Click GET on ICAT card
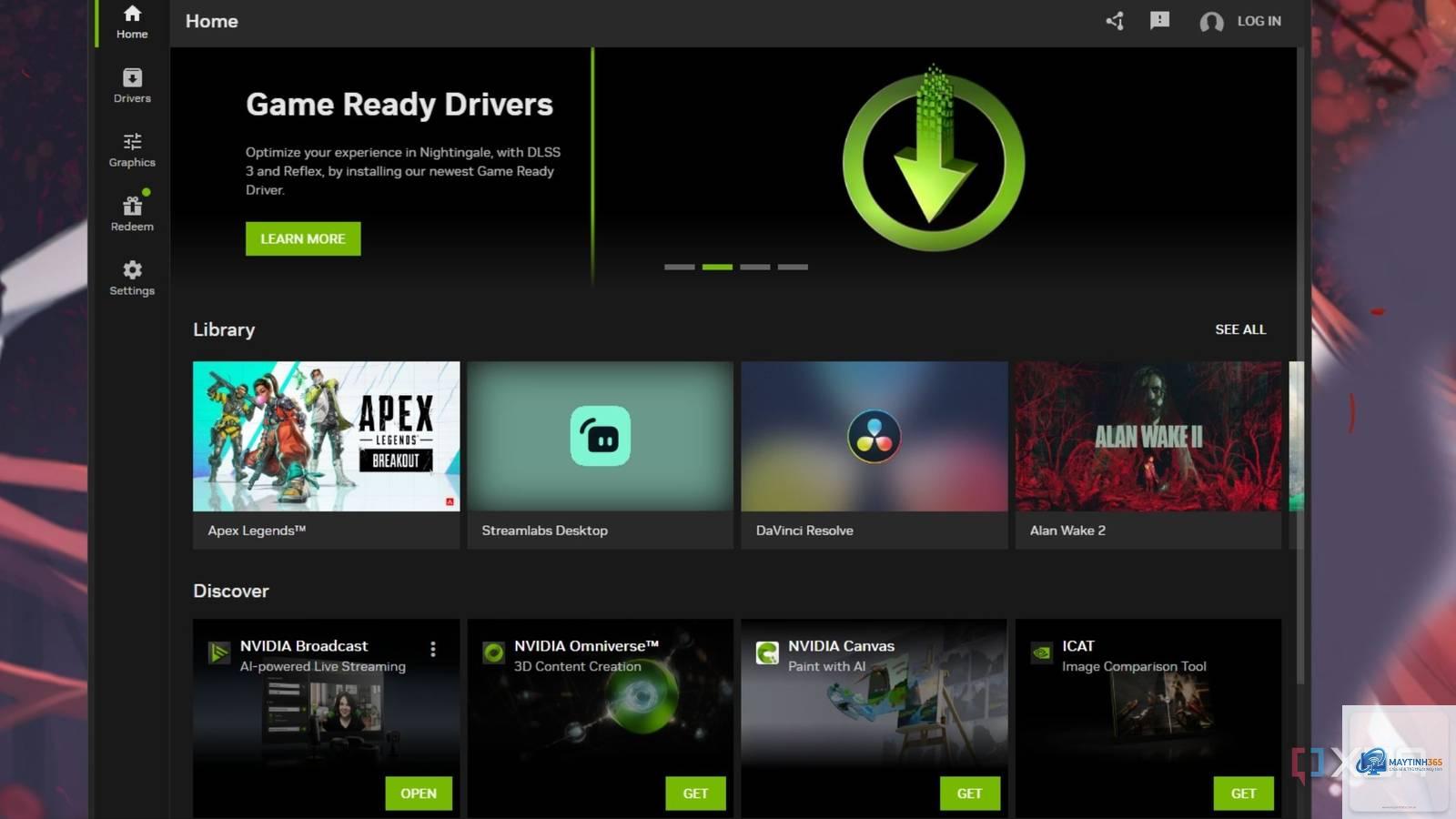The width and height of the screenshot is (1456, 819). [x=1243, y=794]
